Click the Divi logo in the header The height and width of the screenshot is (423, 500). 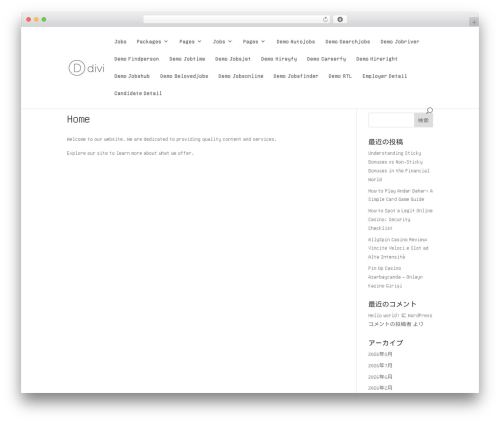86,68
